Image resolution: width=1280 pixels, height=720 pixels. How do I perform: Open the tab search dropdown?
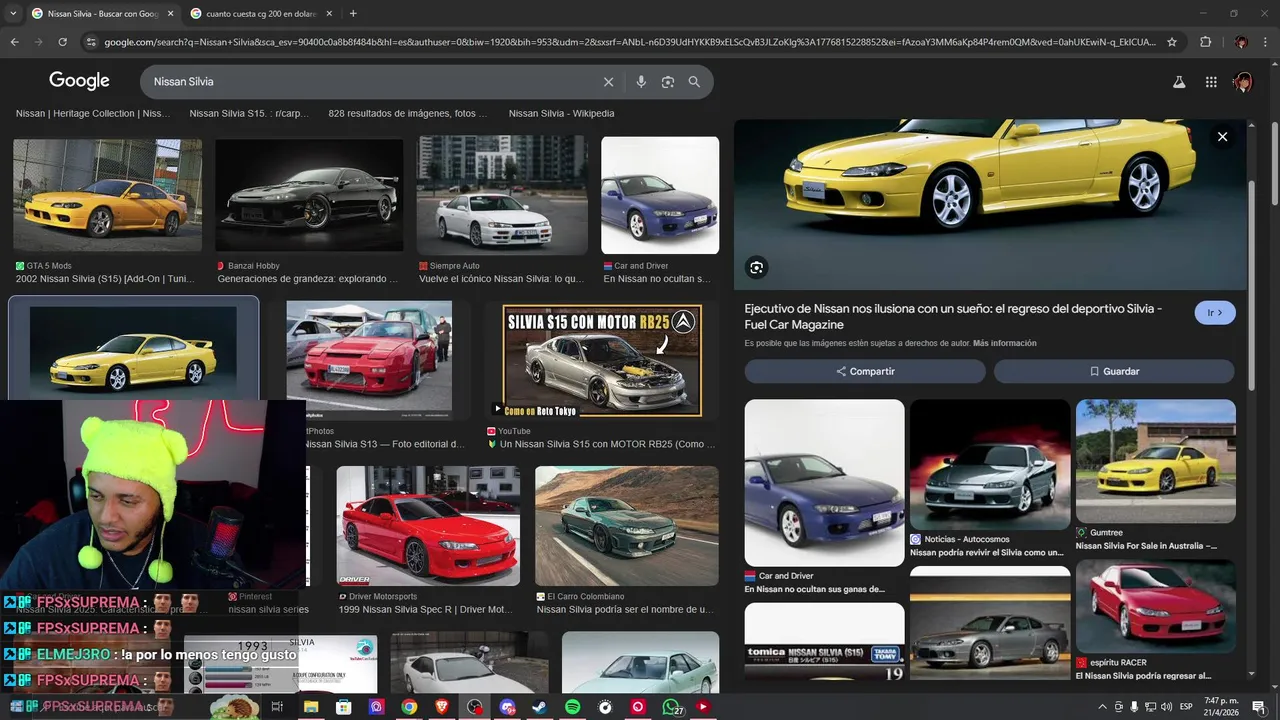[x=13, y=13]
